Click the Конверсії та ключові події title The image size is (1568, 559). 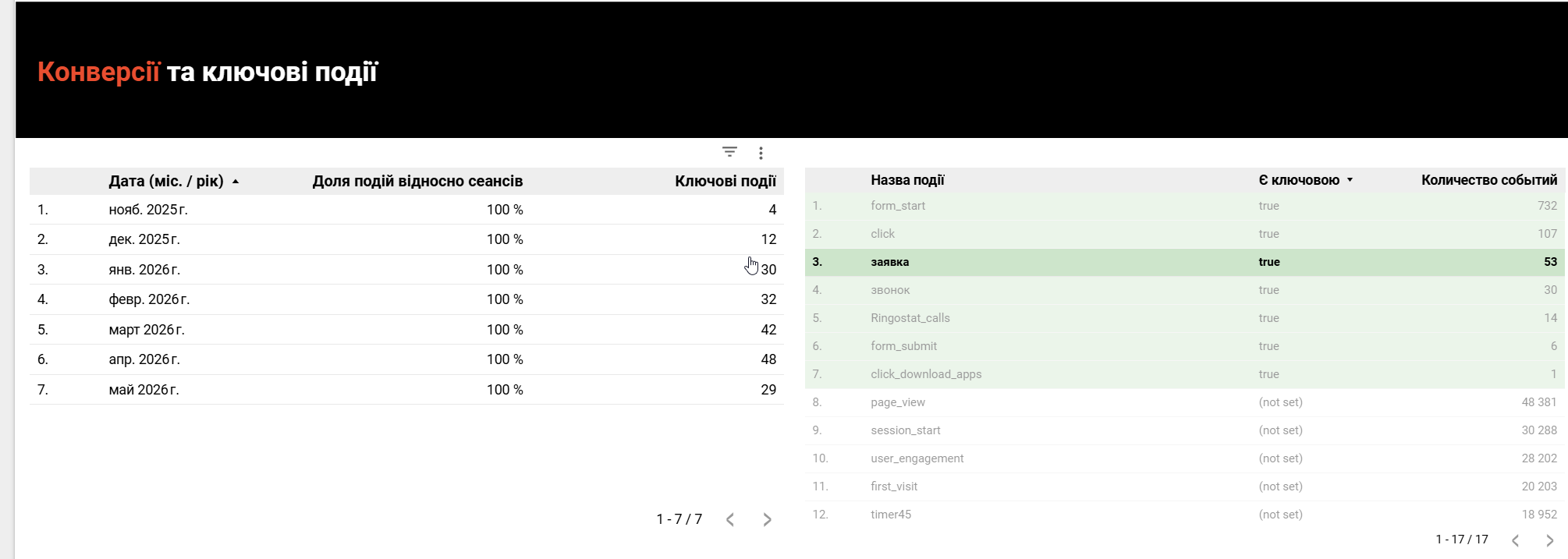point(208,72)
